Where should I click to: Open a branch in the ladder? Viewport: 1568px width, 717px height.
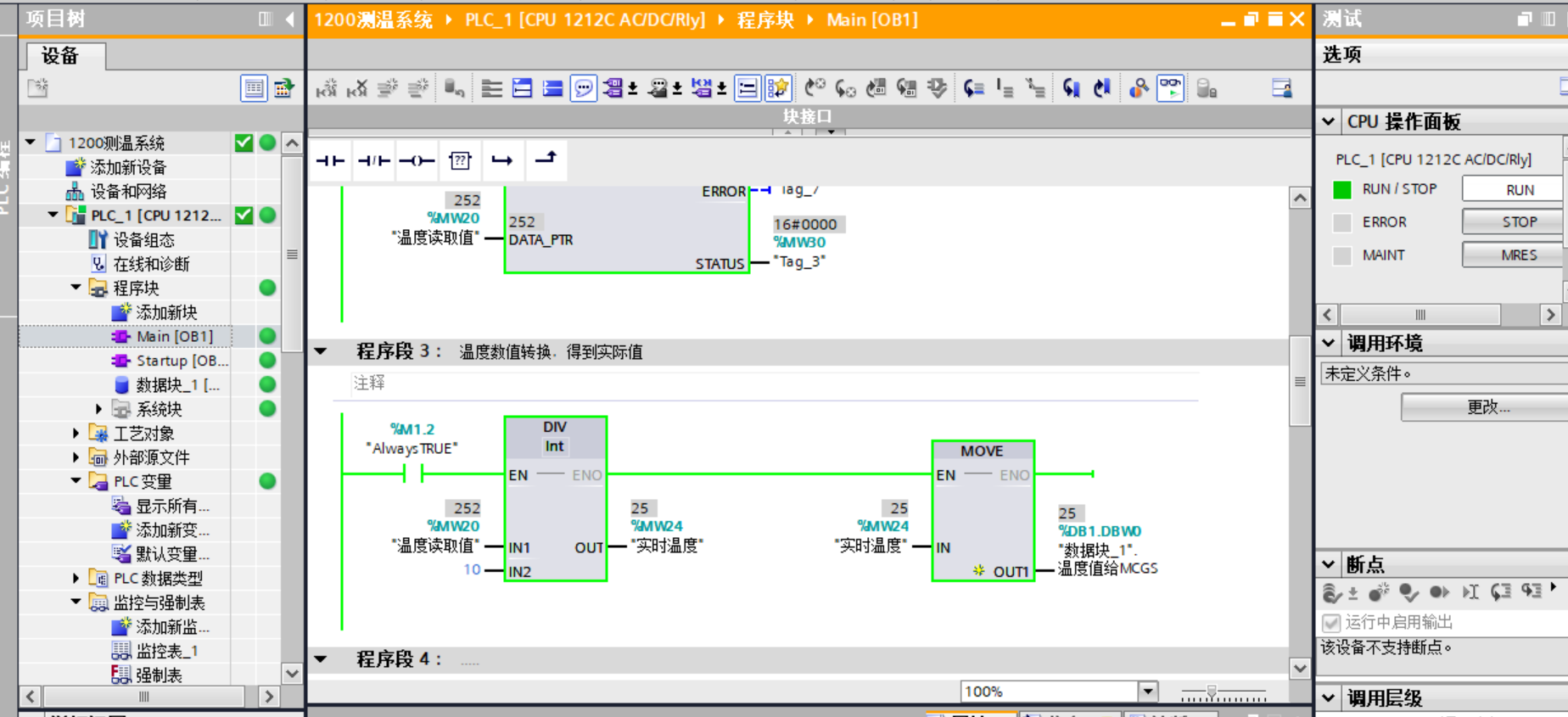[x=502, y=160]
